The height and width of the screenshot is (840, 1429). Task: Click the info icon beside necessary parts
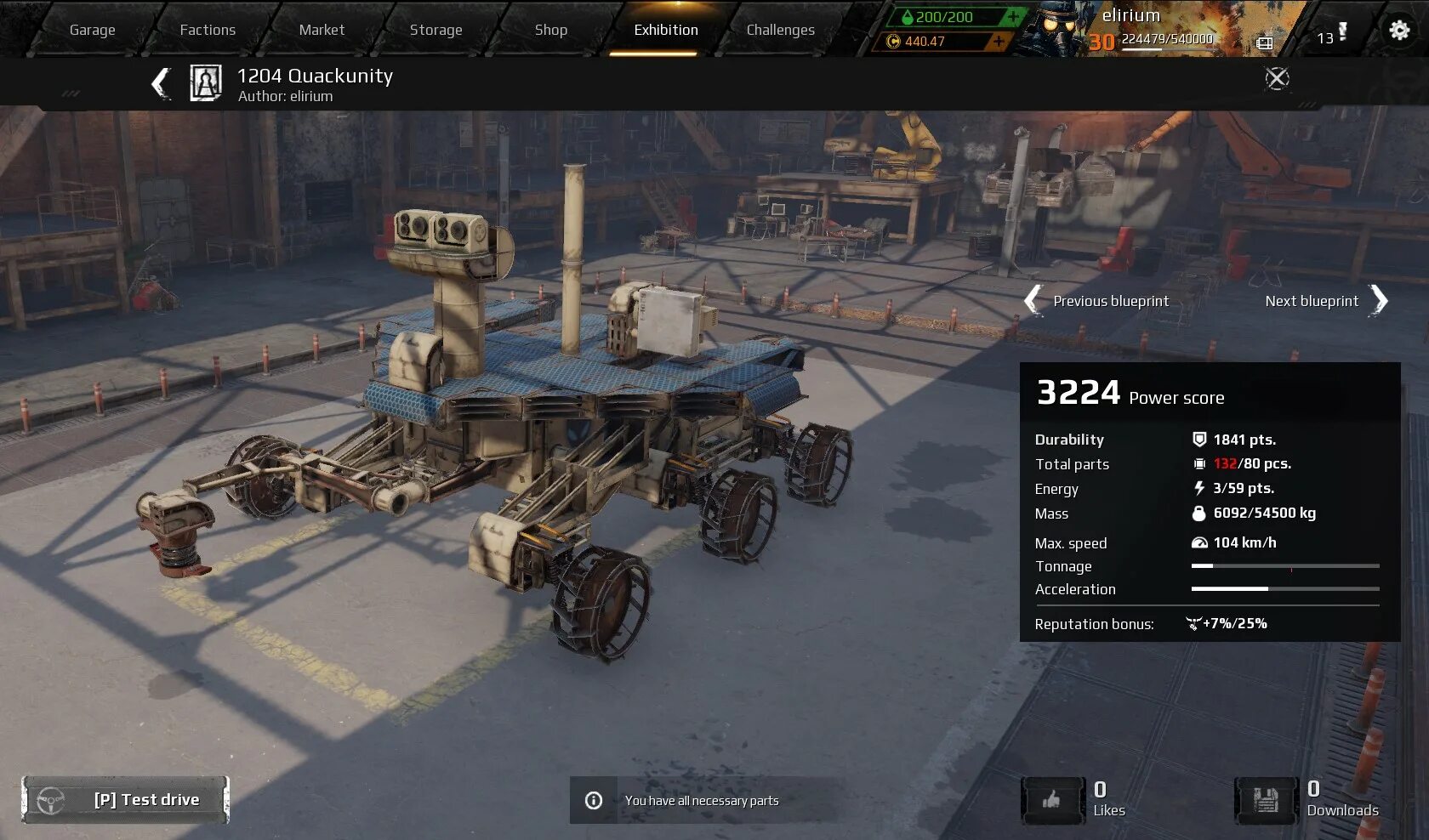pyautogui.click(x=594, y=800)
